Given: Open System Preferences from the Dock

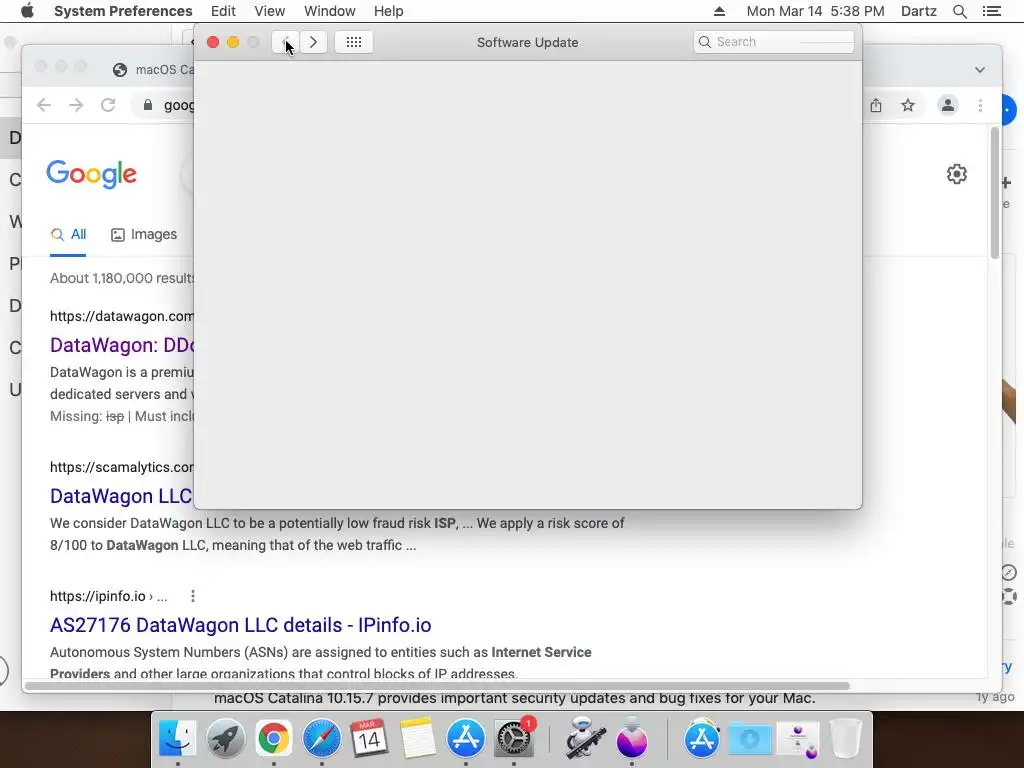Looking at the screenshot, I should coord(514,739).
